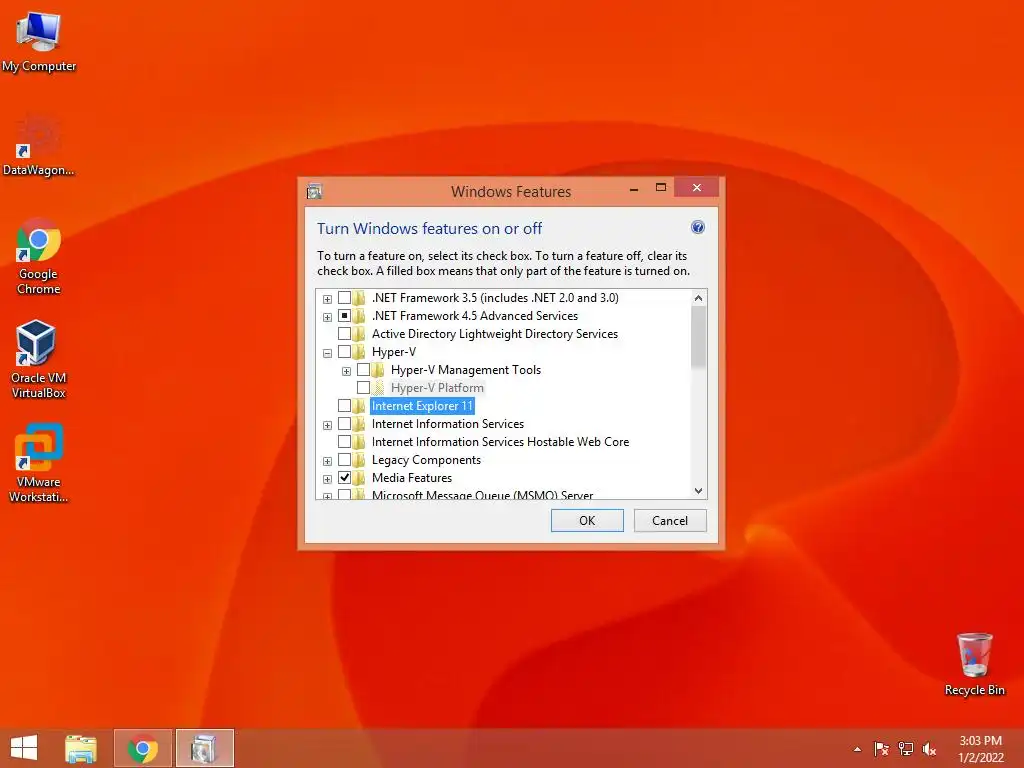
Task: Minimize the Windows Features dialog
Action: point(633,189)
